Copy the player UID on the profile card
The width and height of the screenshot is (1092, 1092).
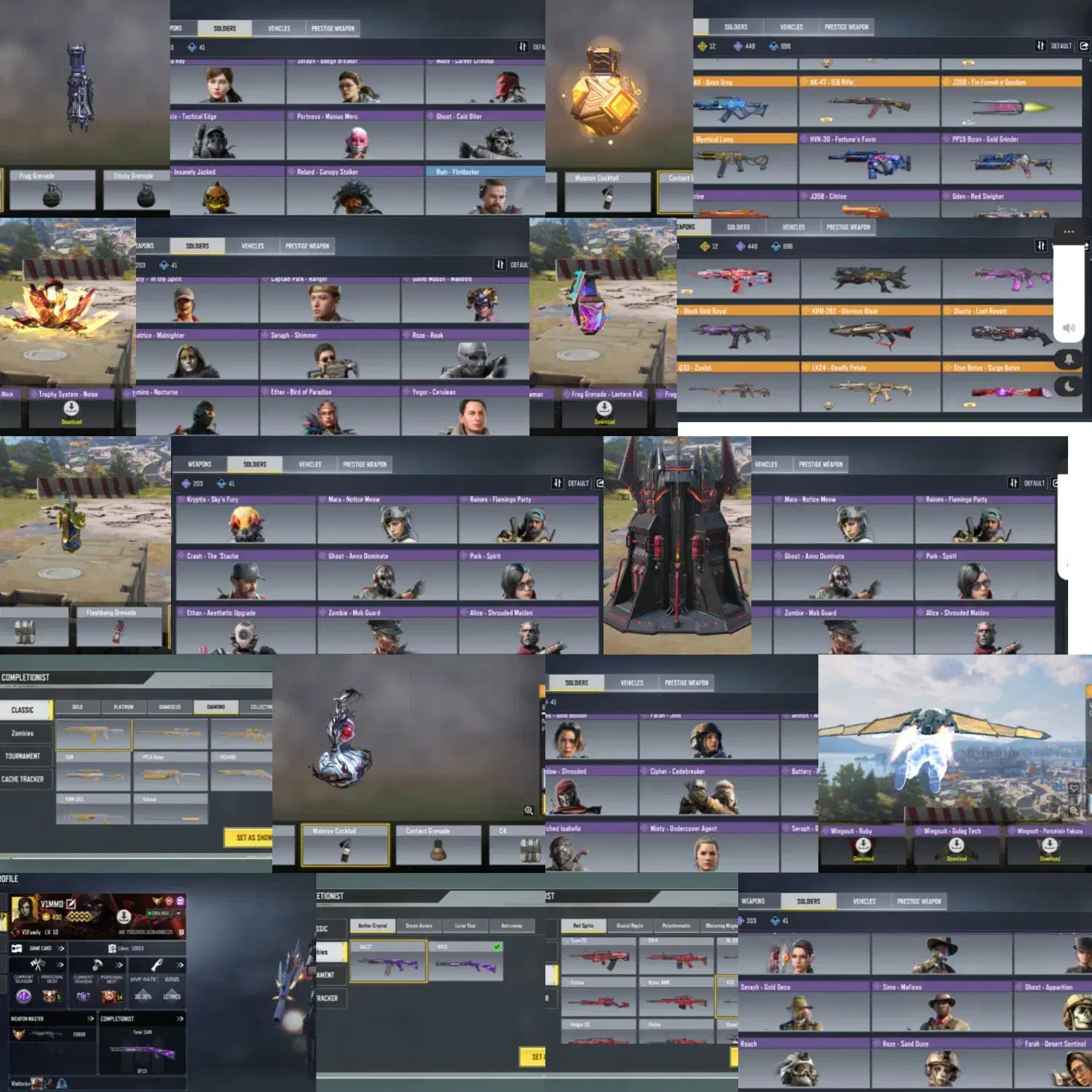point(181,932)
